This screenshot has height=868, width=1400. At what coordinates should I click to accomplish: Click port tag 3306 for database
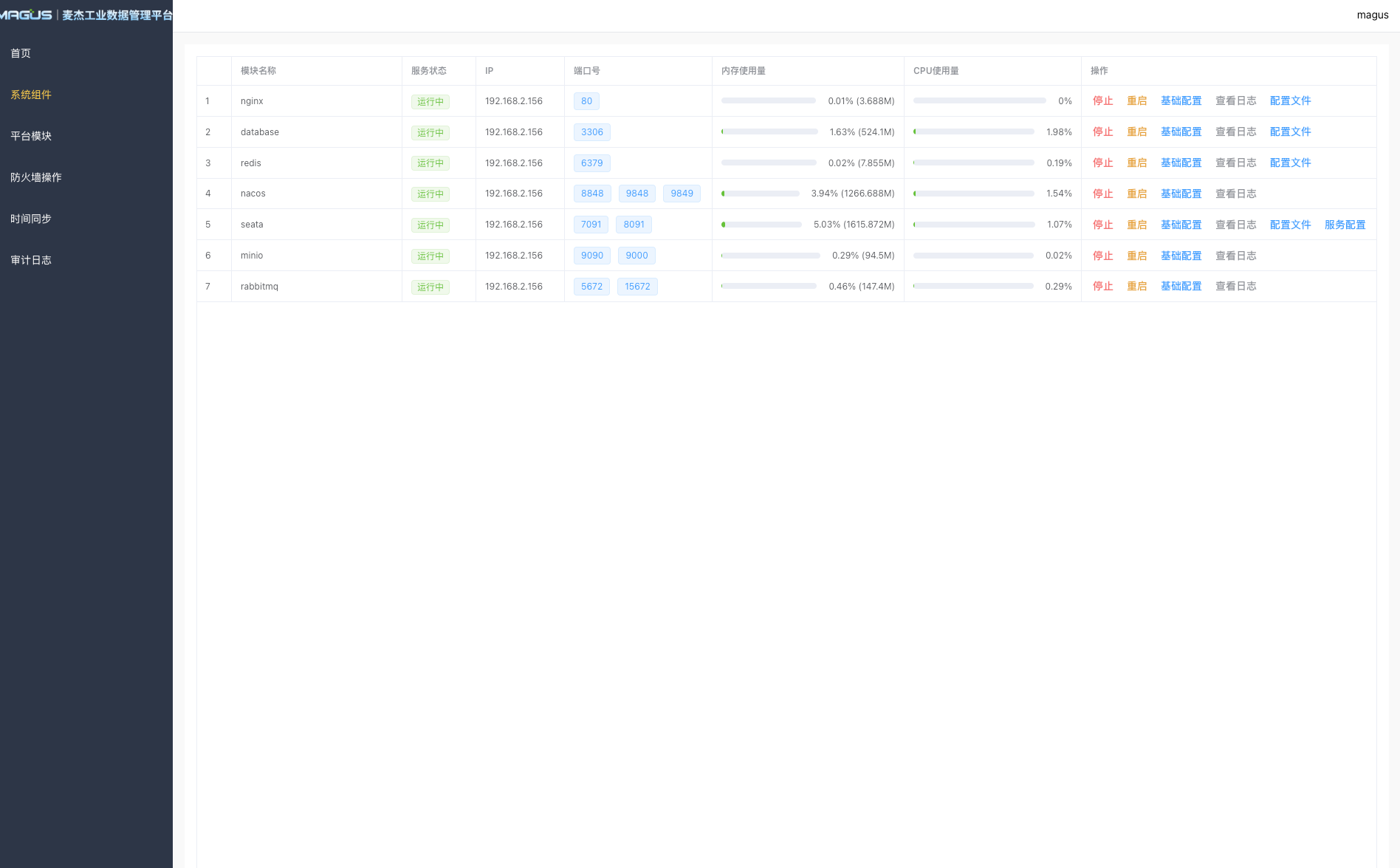591,132
